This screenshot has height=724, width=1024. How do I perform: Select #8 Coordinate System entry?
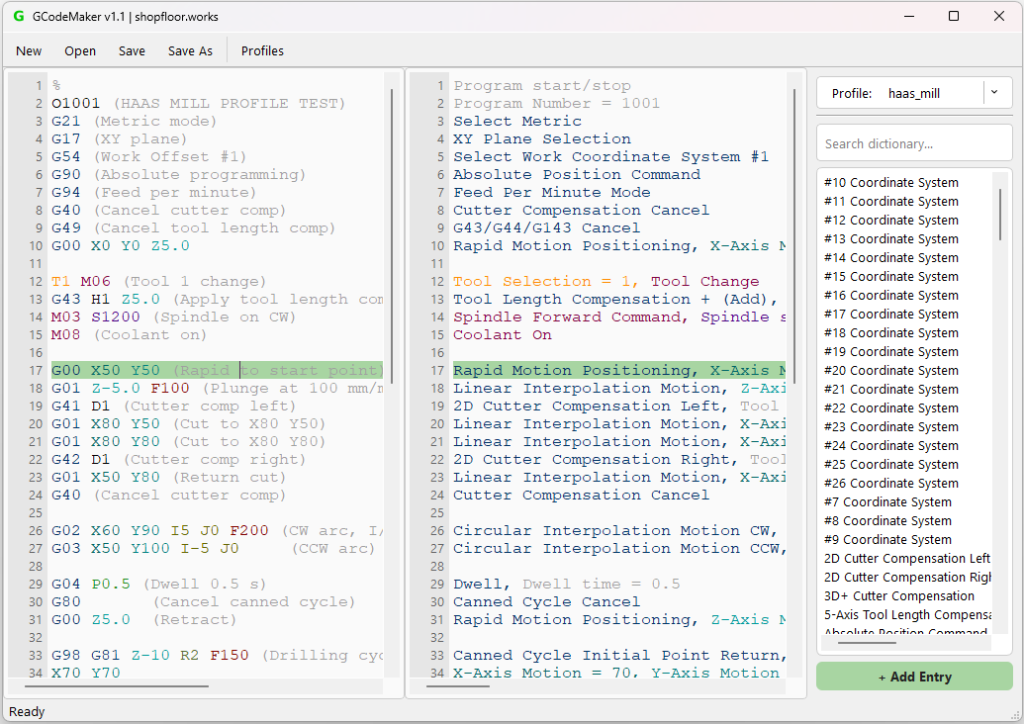888,521
